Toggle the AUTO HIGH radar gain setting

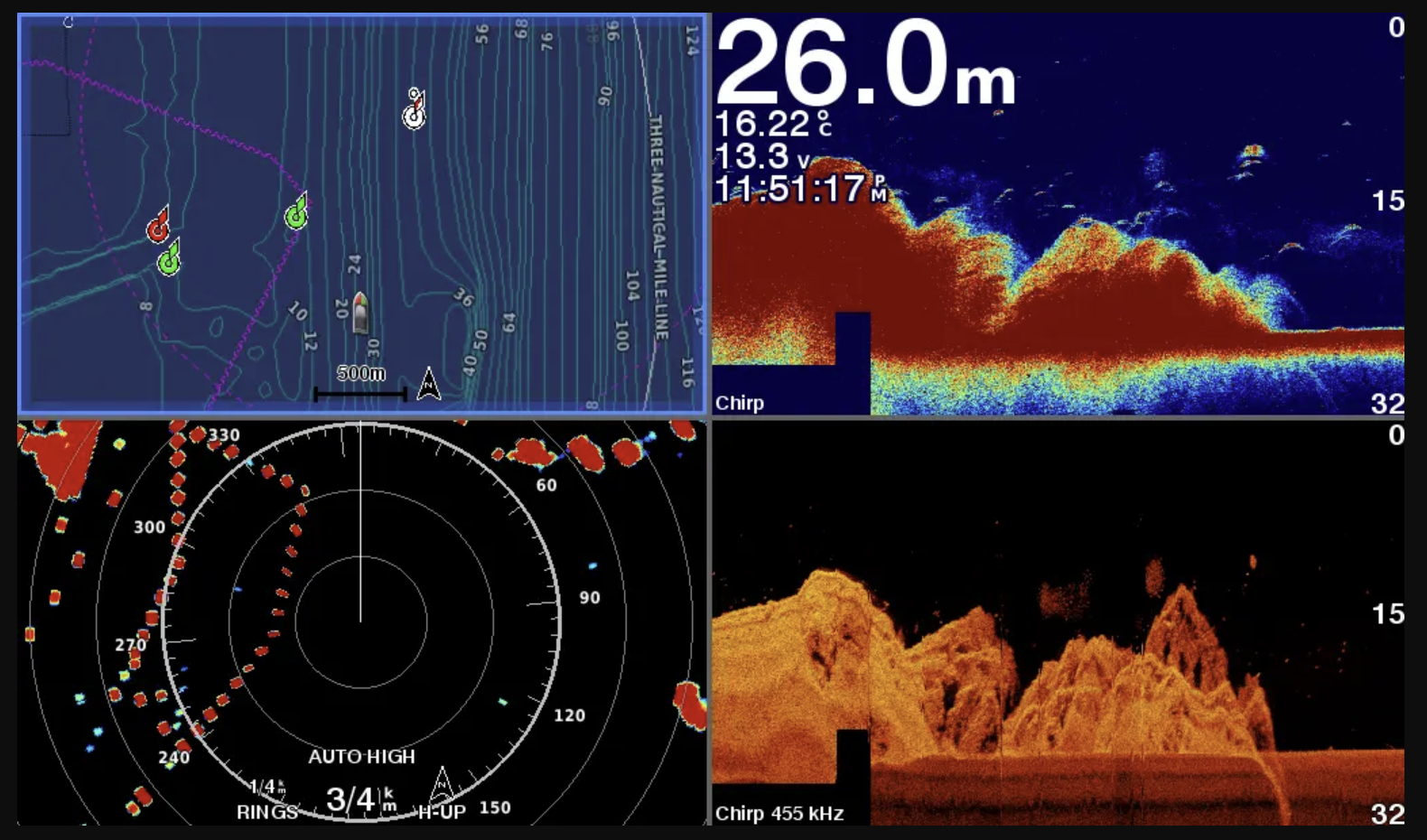pyautogui.click(x=361, y=757)
